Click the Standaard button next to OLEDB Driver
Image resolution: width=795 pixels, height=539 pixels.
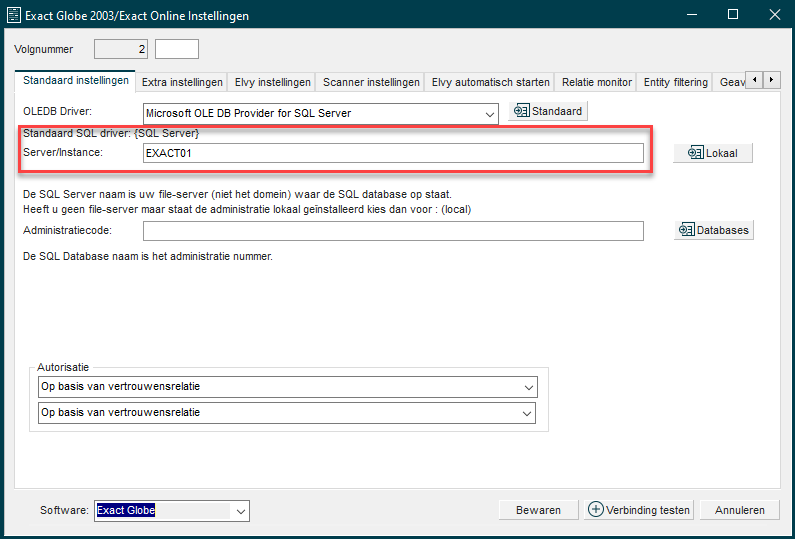548,111
